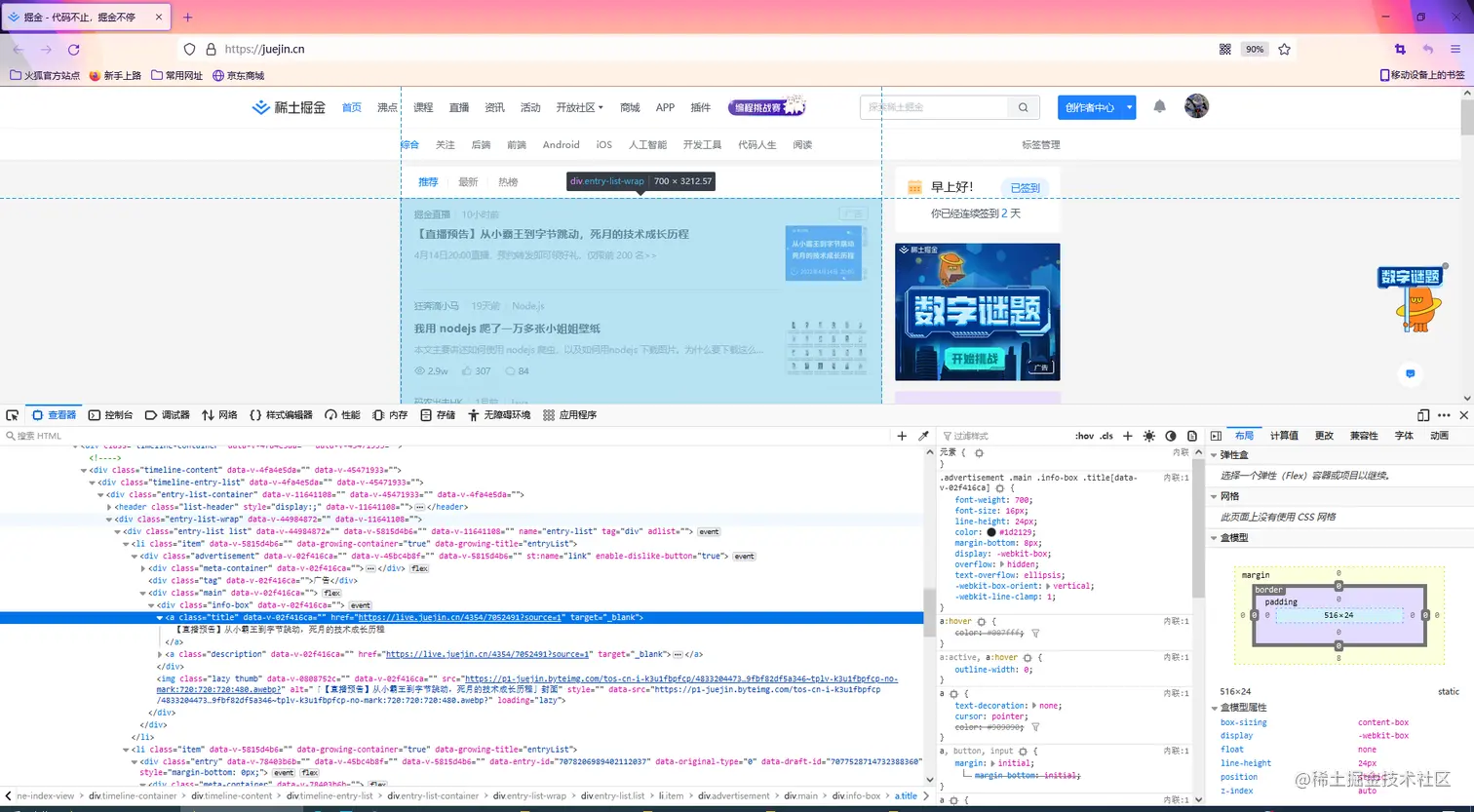Select a.title in the breadcrumb trail
1474x812 pixels.
point(906,795)
